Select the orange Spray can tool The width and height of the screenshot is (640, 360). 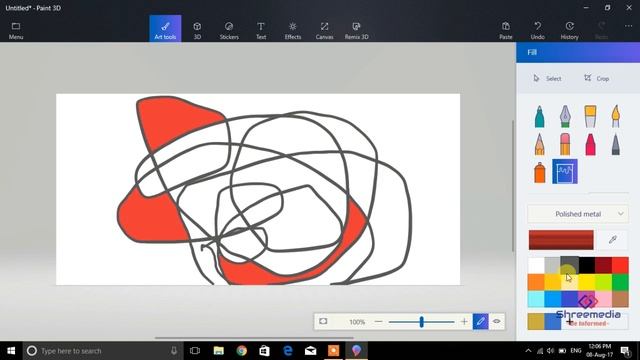[x=540, y=172]
